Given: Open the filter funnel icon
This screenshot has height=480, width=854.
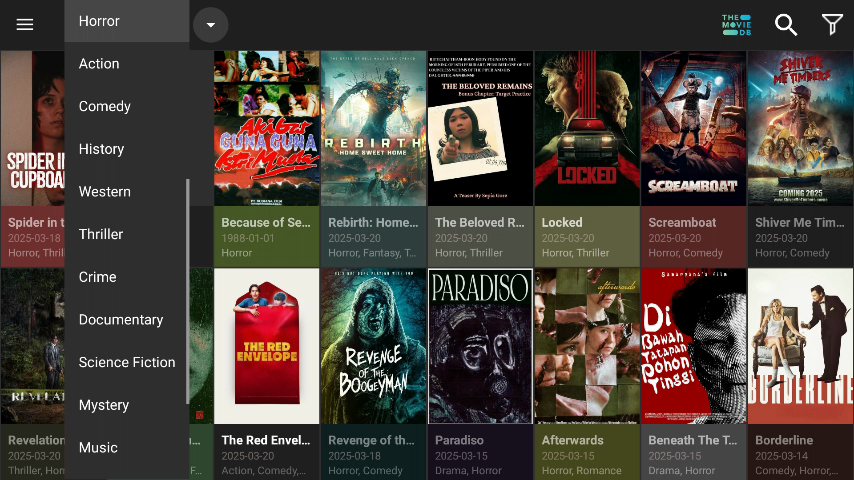Looking at the screenshot, I should click(x=831, y=25).
